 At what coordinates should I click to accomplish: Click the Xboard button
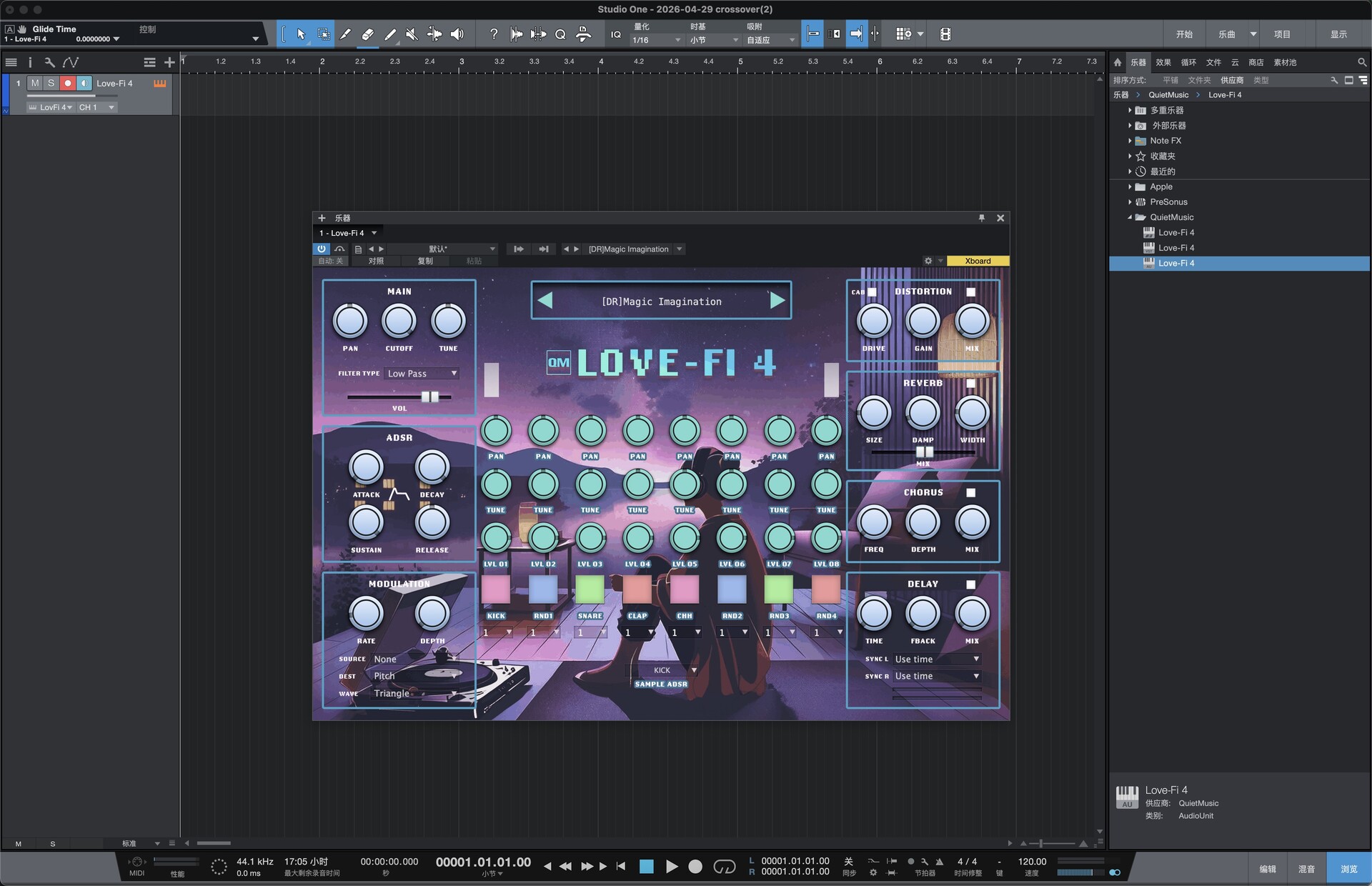[978, 261]
